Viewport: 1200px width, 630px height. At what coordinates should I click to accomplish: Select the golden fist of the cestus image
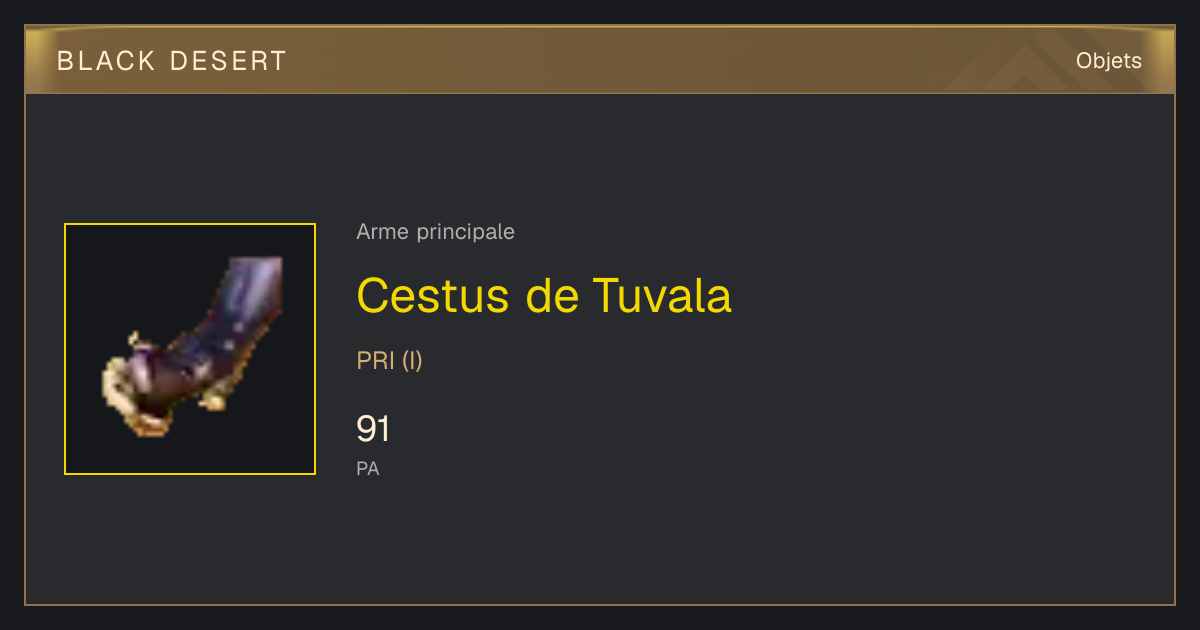click(x=138, y=388)
